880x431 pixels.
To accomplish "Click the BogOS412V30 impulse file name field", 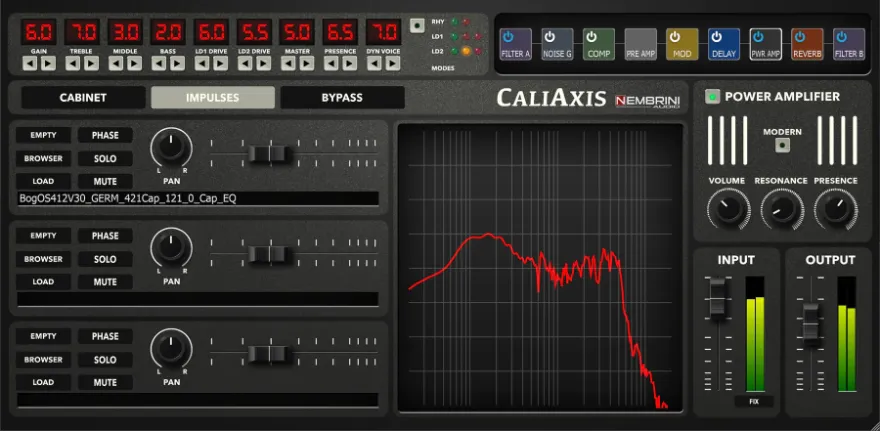I will point(198,199).
